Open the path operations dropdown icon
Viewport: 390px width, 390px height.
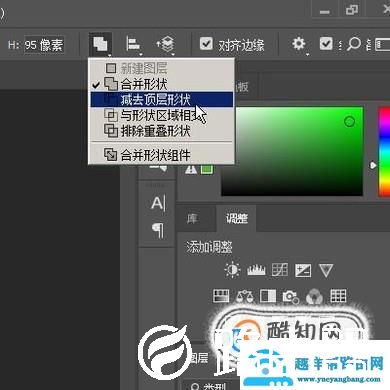tap(100, 44)
